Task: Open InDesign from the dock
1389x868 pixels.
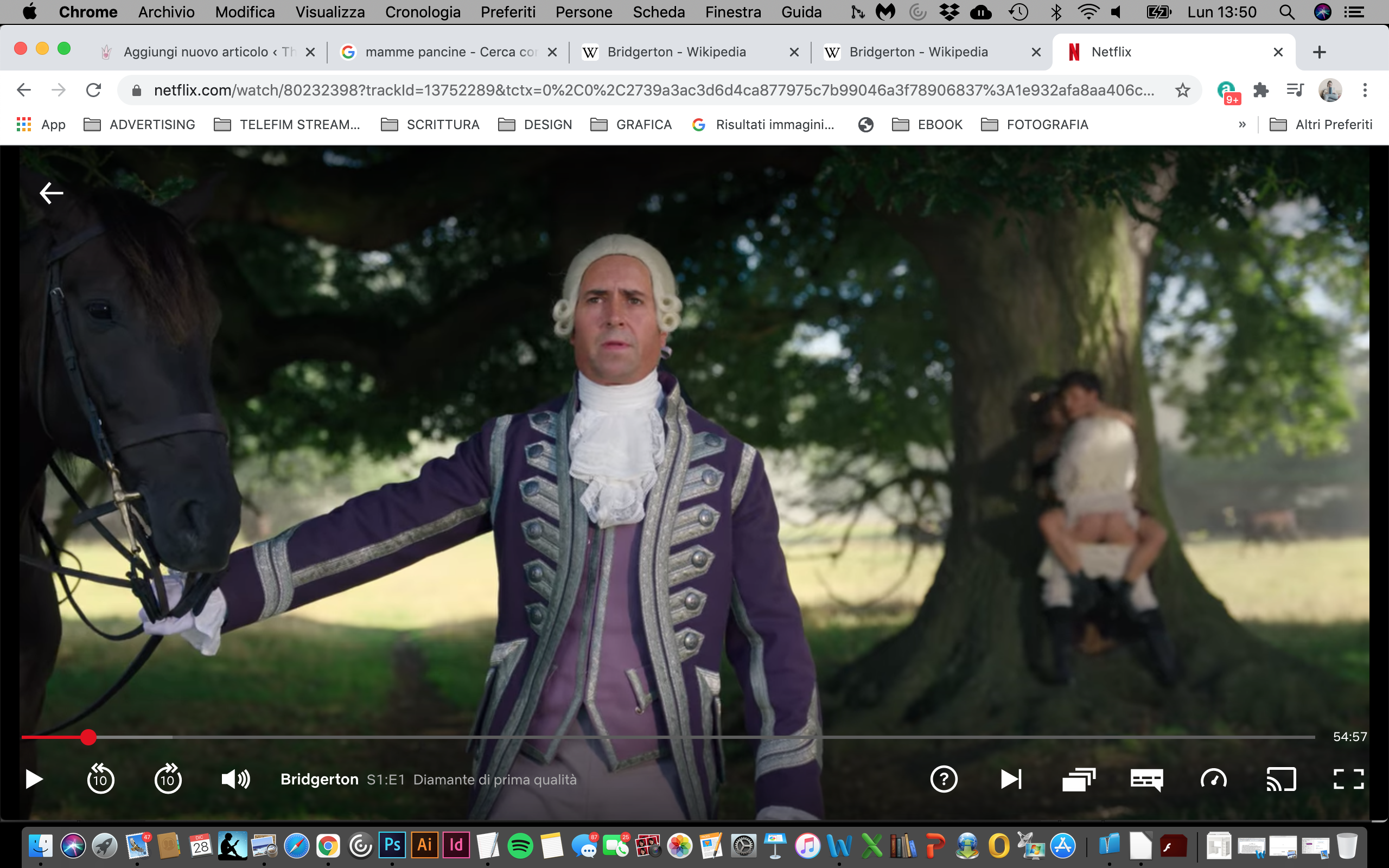Action: [x=456, y=845]
